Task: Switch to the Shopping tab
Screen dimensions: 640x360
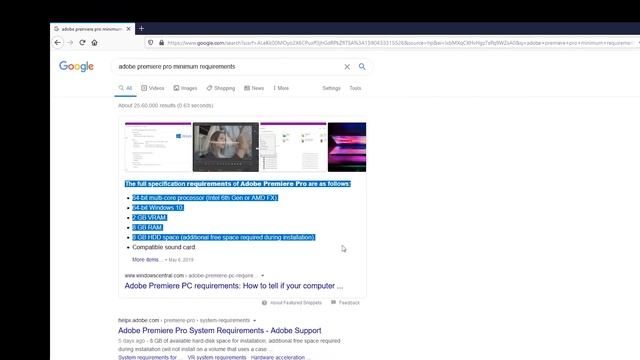Action: pos(221,88)
